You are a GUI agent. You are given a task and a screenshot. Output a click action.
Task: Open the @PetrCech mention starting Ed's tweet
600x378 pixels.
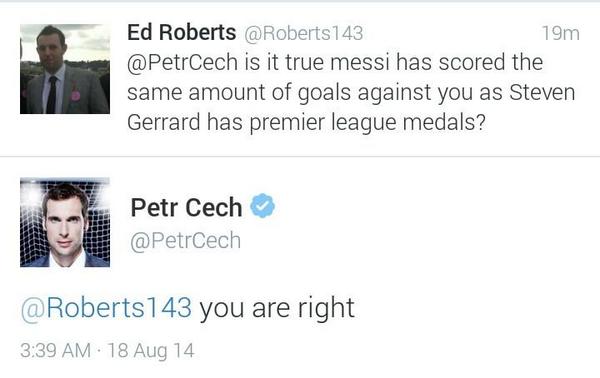pos(183,62)
